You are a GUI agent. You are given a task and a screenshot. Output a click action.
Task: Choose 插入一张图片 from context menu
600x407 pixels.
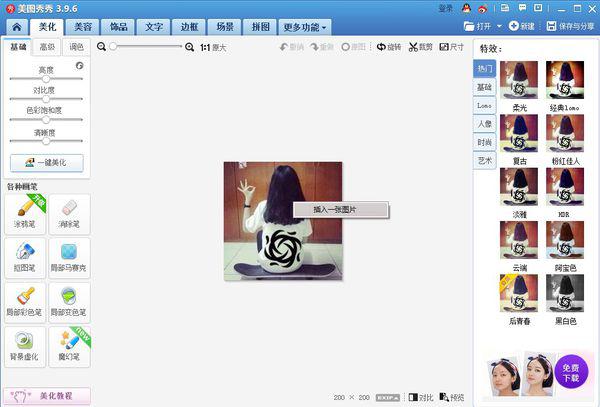[x=339, y=209]
